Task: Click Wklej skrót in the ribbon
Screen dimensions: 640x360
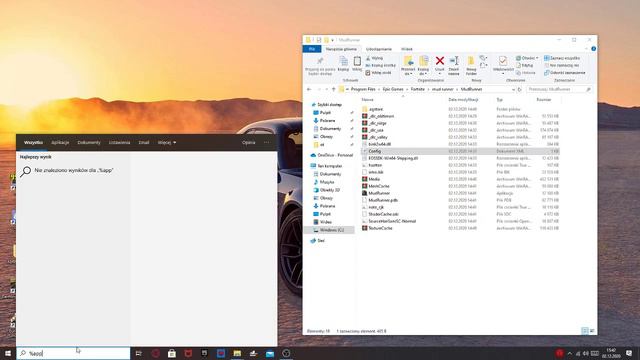Action: [378, 73]
